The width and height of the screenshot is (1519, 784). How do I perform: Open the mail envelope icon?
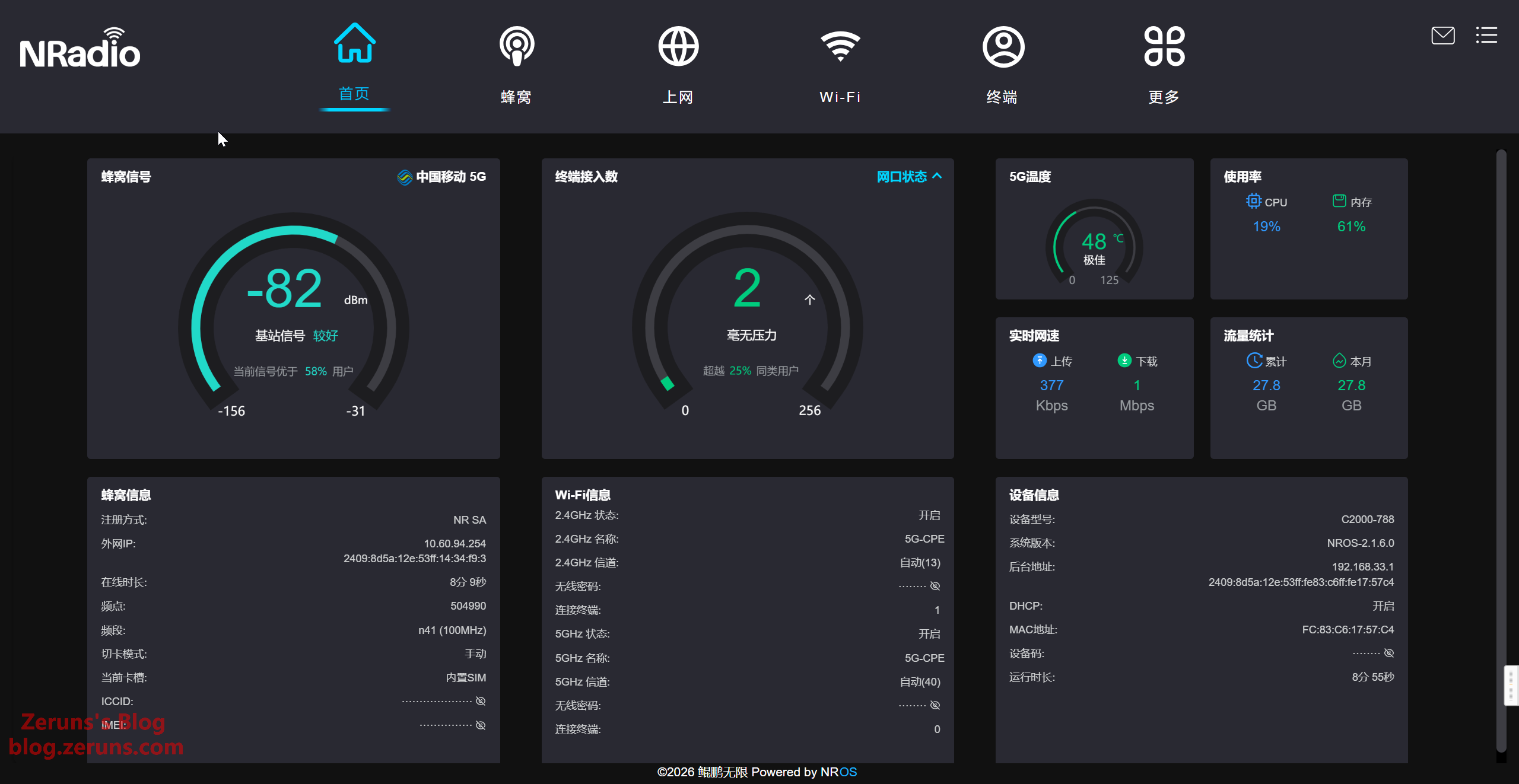pyautogui.click(x=1442, y=36)
